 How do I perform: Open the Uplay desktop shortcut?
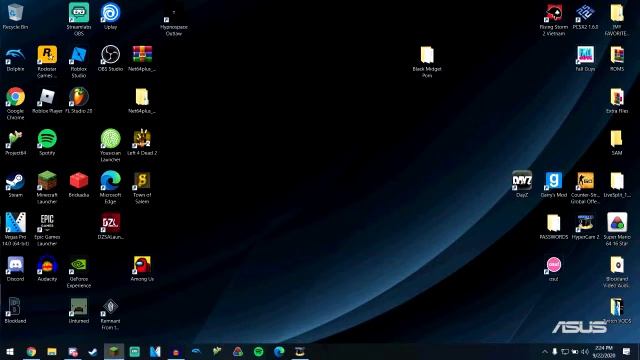click(110, 16)
